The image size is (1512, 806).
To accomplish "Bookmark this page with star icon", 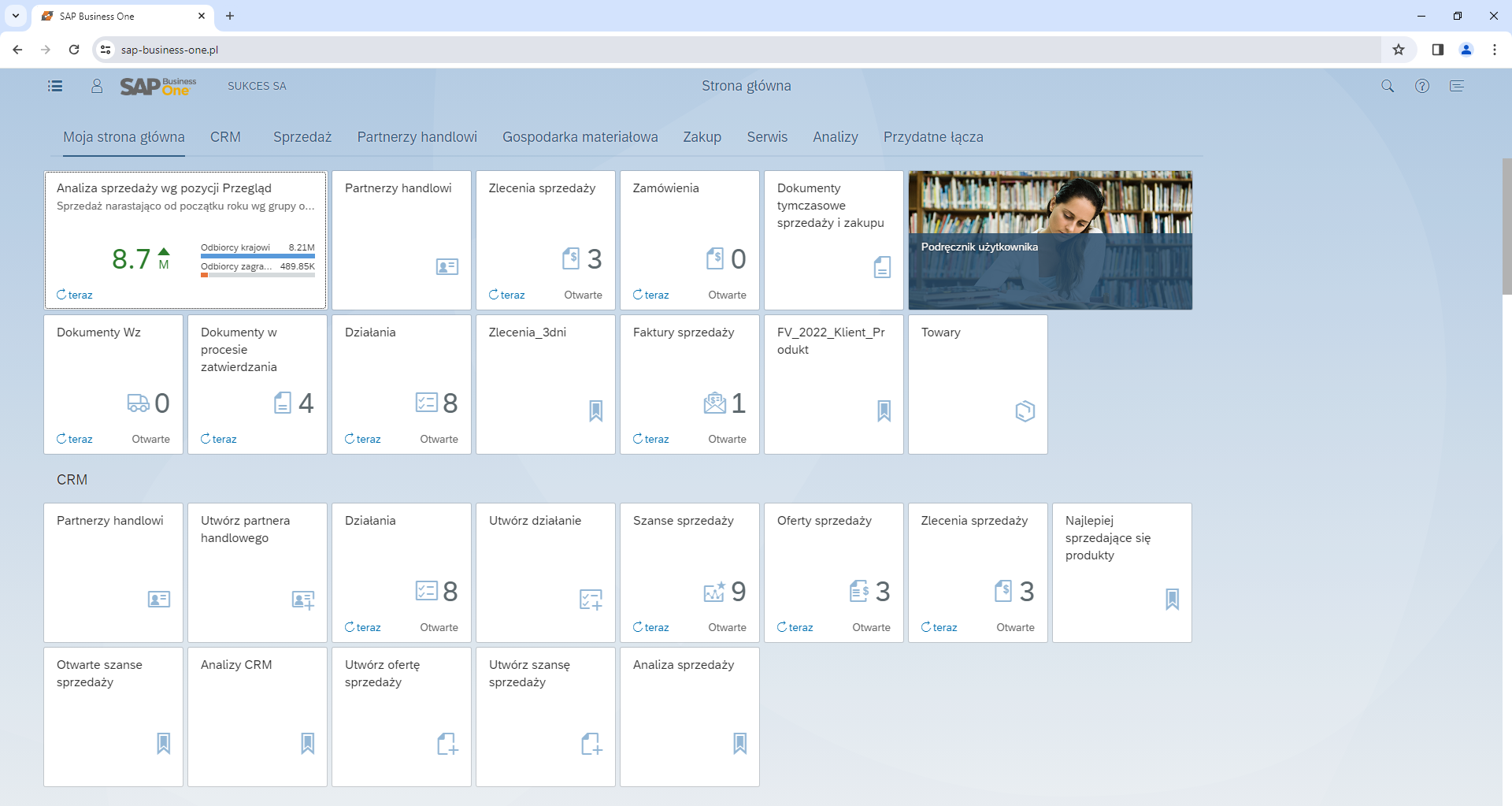I will [1398, 50].
